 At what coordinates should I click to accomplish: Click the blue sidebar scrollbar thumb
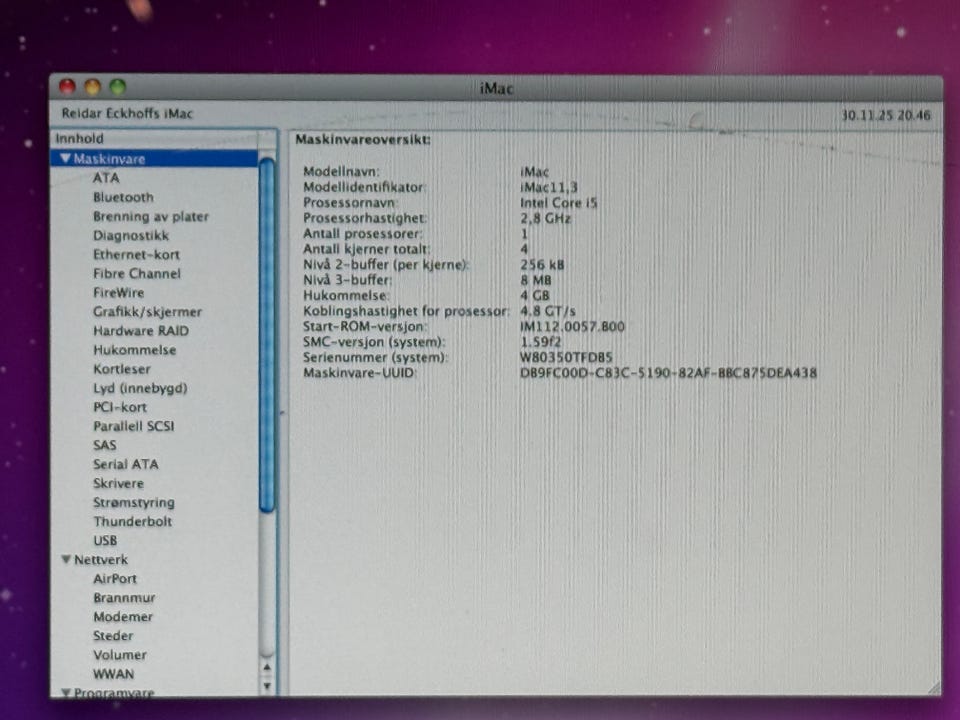pos(267,335)
